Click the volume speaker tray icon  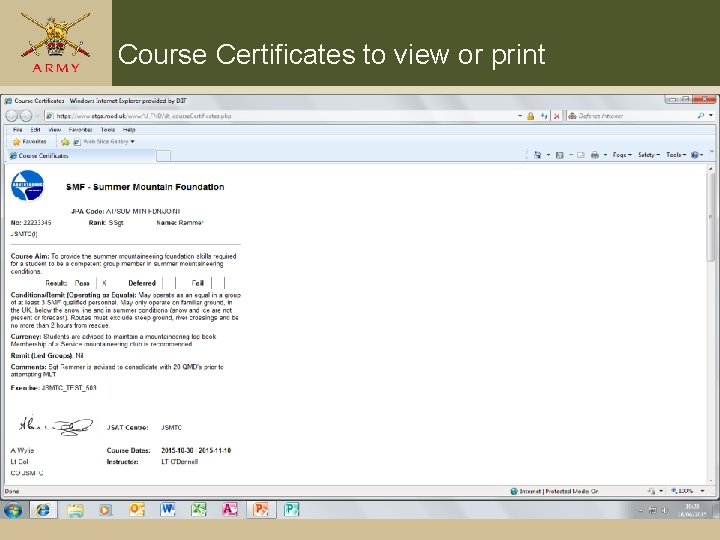tap(664, 510)
